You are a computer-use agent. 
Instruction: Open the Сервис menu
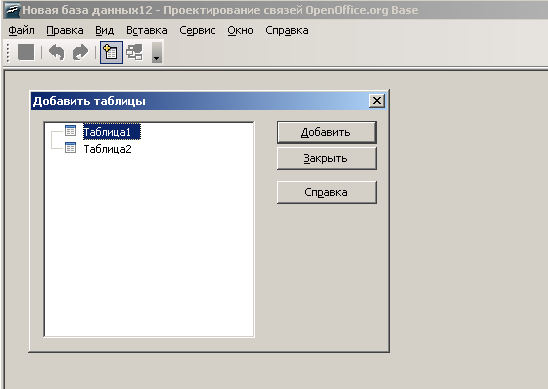[x=197, y=30]
